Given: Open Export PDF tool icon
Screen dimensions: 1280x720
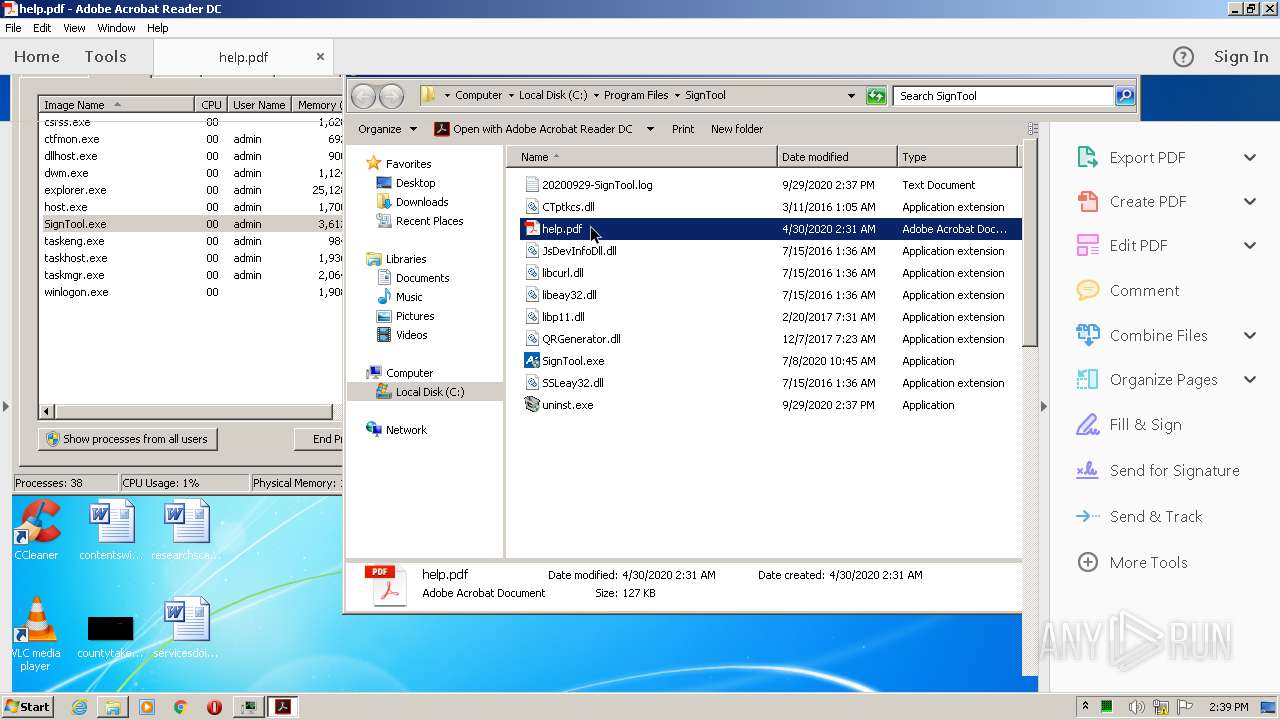Looking at the screenshot, I should click(x=1087, y=157).
